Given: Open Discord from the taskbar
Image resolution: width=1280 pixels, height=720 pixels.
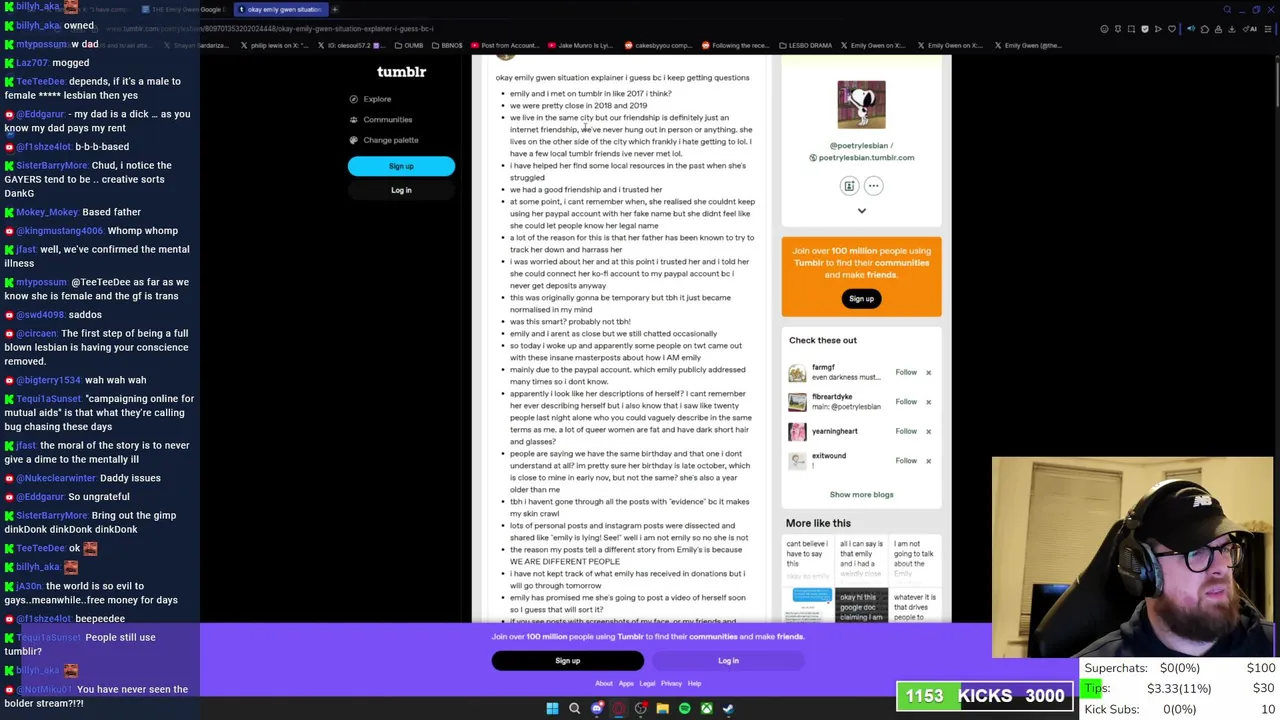Looking at the screenshot, I should [x=597, y=709].
